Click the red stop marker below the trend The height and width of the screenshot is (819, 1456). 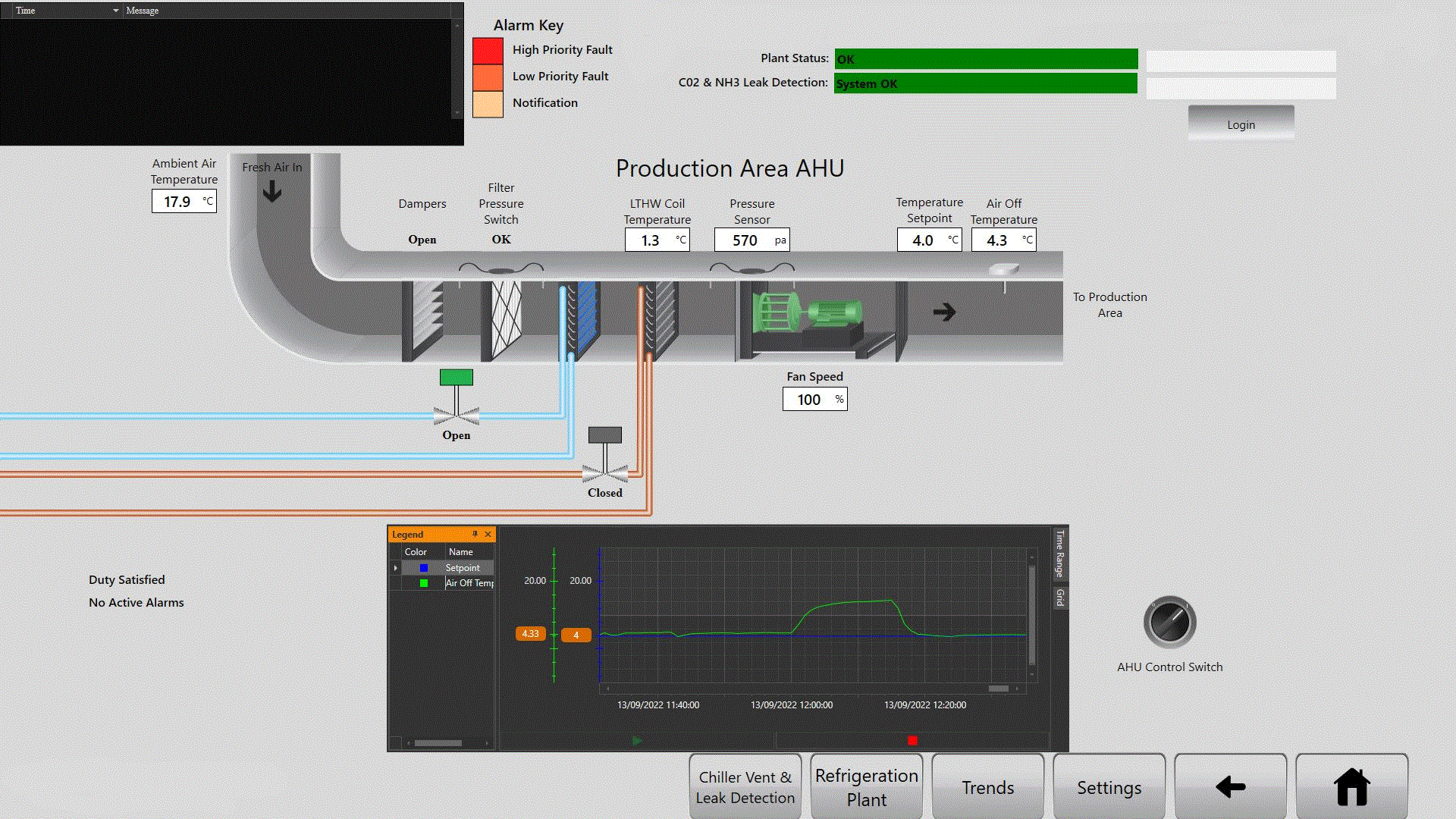(x=912, y=739)
